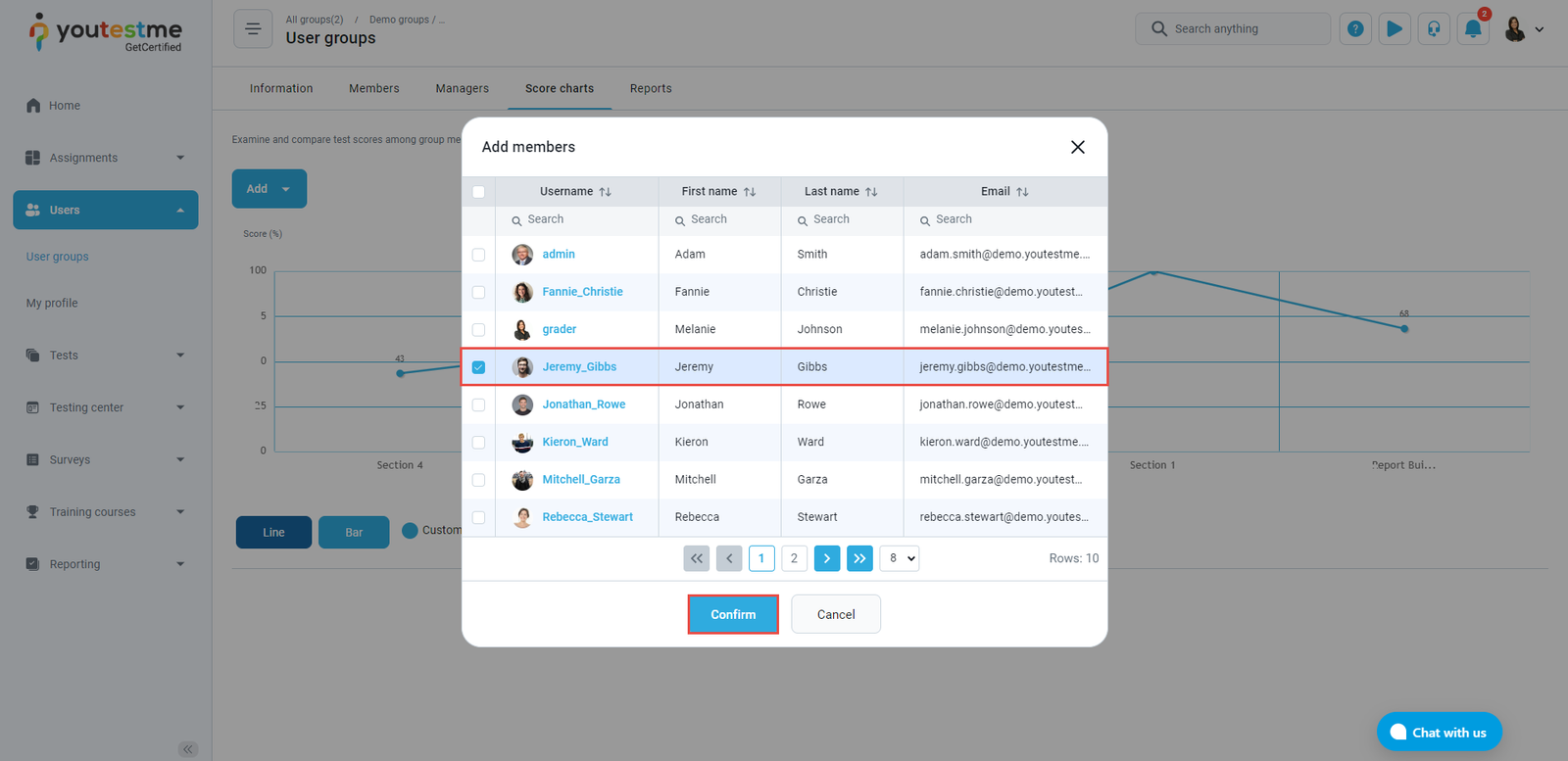This screenshot has width=1568, height=761.
Task: Uncheck the Jeremy_Gibbs row checkbox
Action: [x=478, y=367]
